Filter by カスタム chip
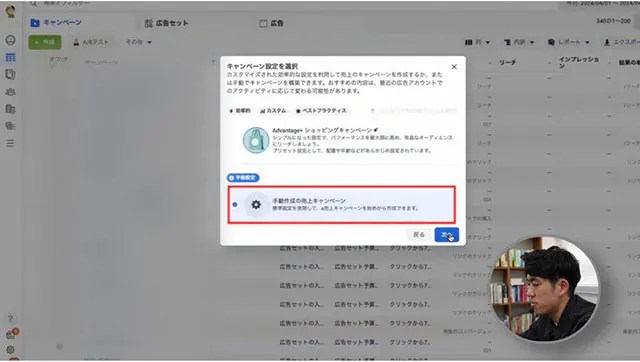Screen dimensions: 640x362 tap(273, 111)
